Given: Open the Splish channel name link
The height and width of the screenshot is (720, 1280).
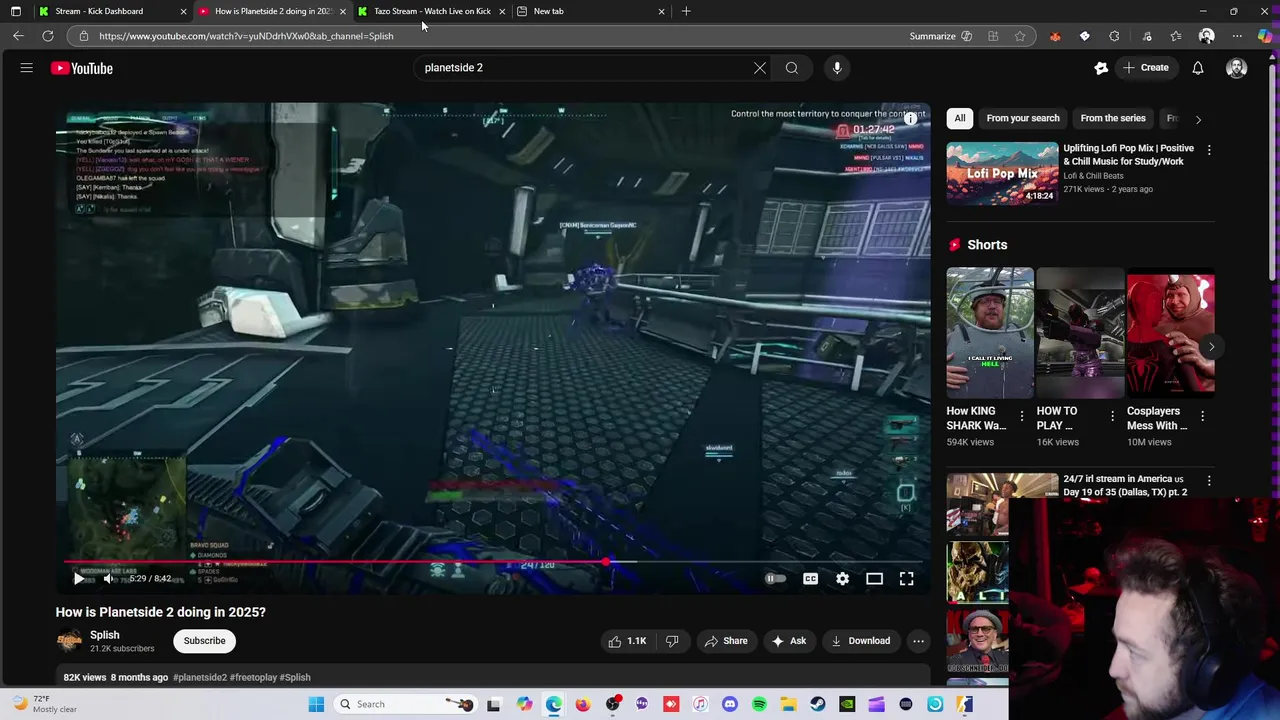Looking at the screenshot, I should tap(105, 635).
